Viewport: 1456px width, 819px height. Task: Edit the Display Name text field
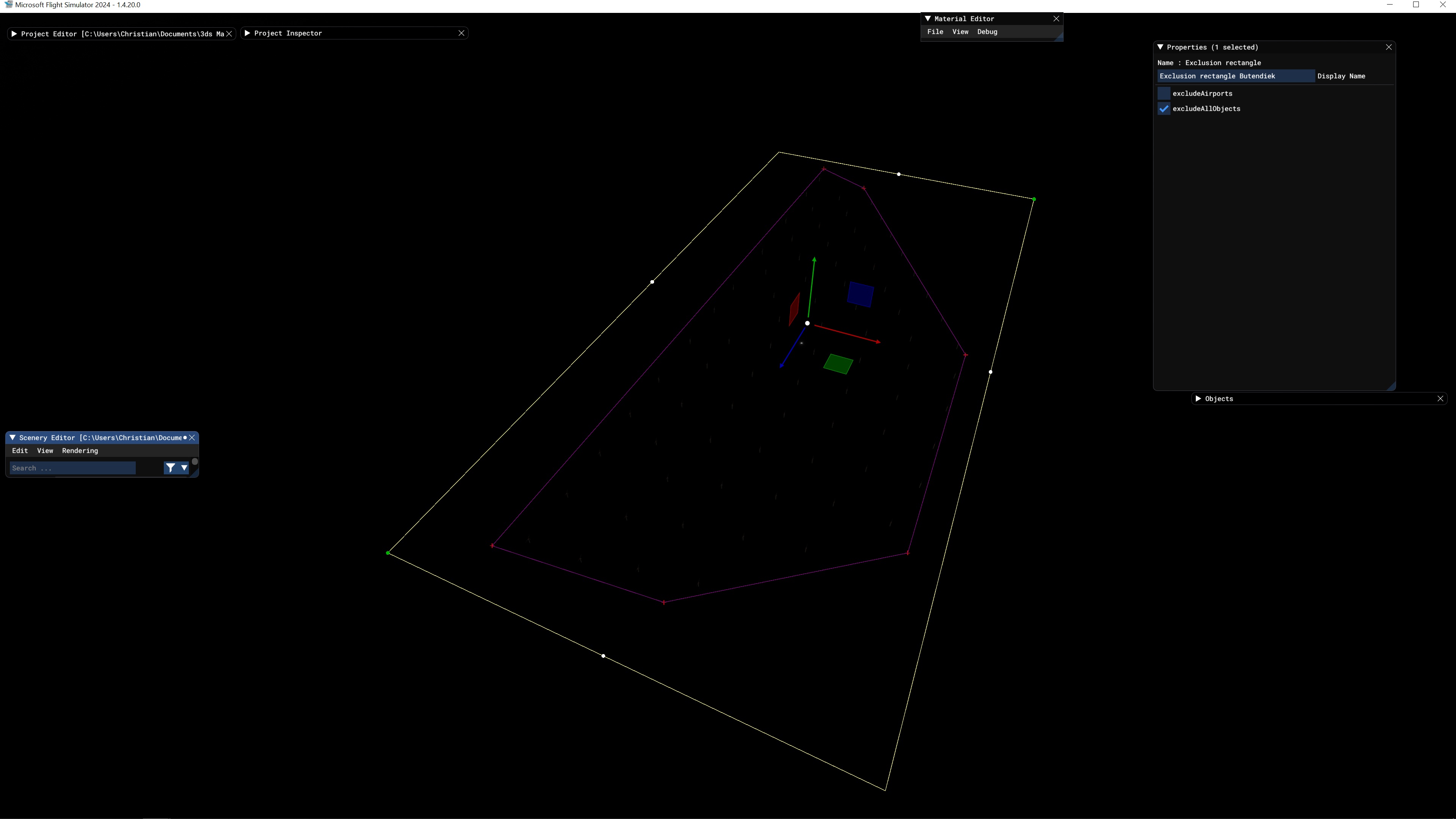1236,76
